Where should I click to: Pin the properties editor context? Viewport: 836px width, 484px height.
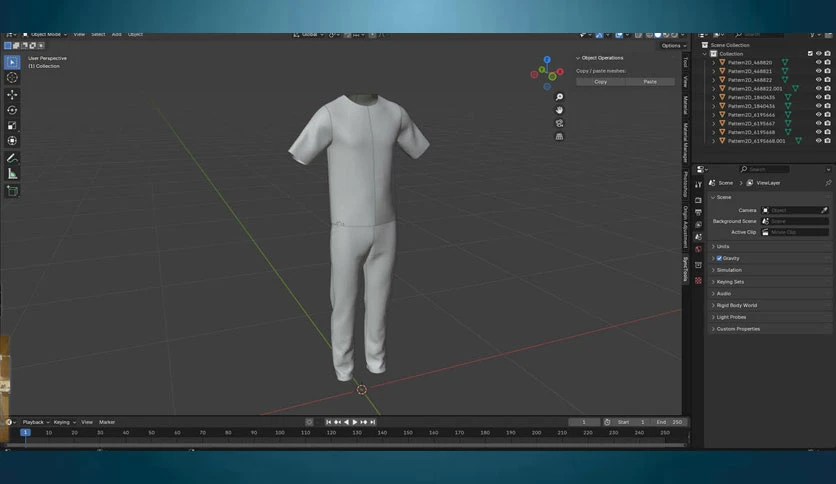[828, 183]
